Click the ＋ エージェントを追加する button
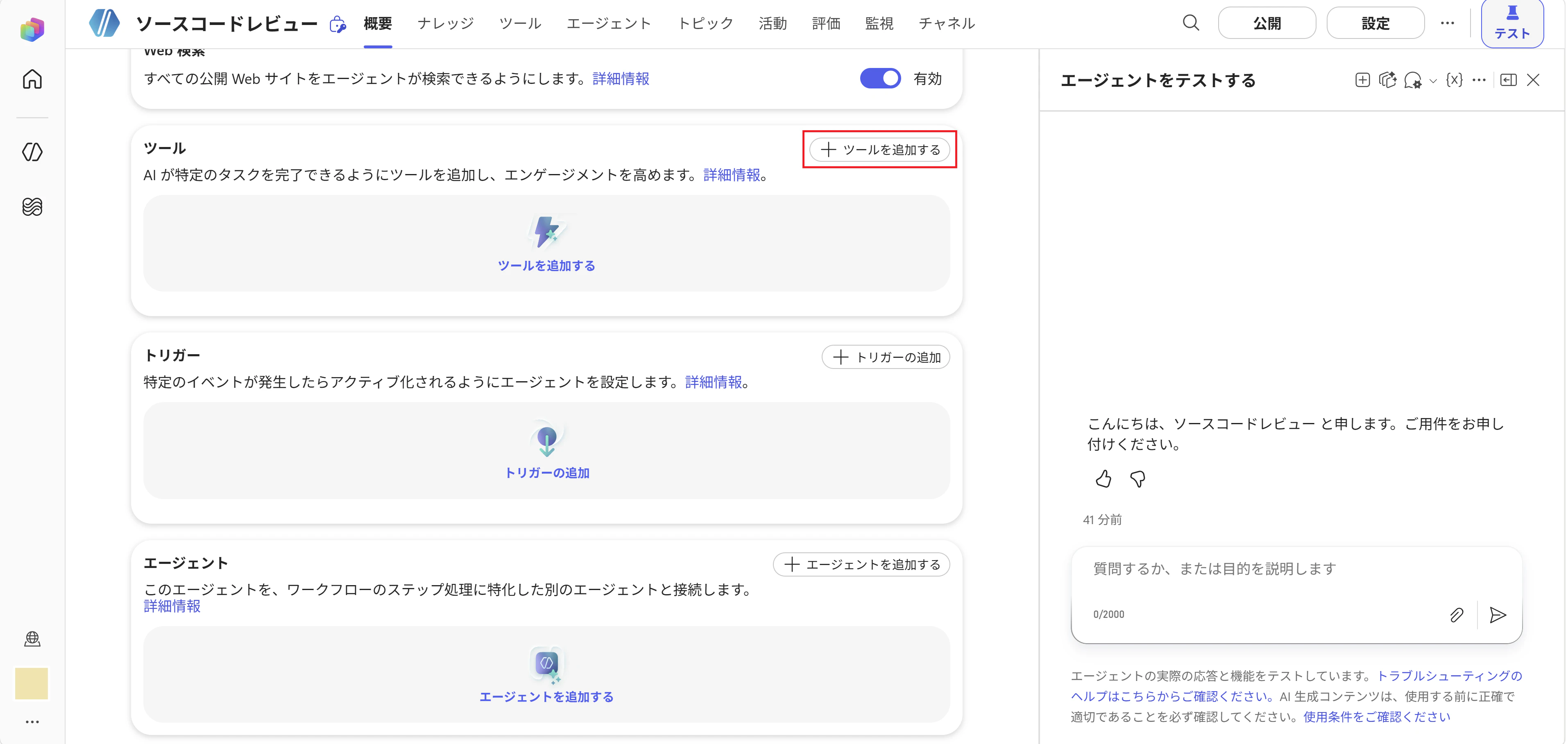Image resolution: width=1568 pixels, height=744 pixels. point(861,565)
